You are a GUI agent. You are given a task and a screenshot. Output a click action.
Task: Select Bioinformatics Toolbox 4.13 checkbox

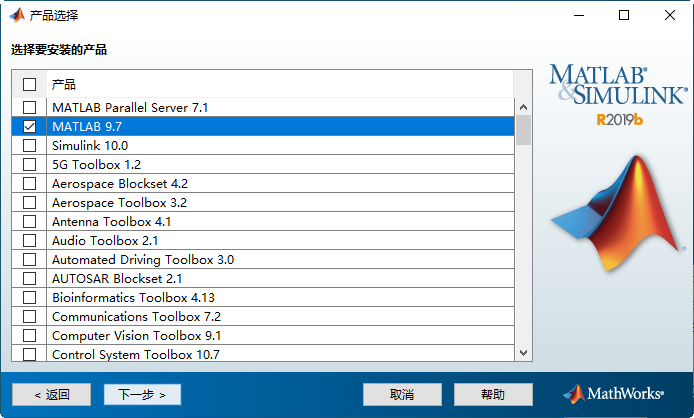click(x=29, y=298)
